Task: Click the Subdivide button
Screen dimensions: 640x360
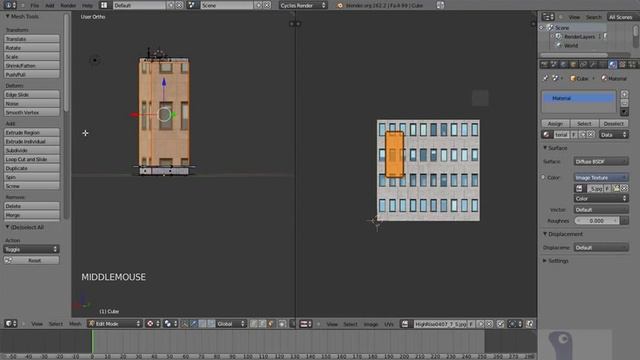Action: 31,150
